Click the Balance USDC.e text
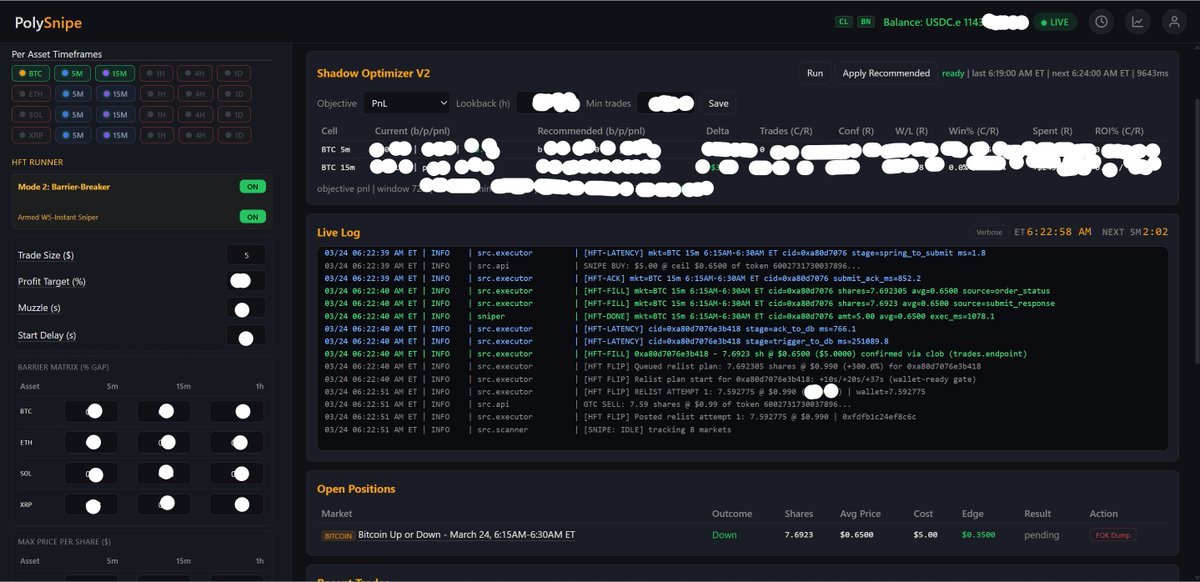 coord(931,21)
